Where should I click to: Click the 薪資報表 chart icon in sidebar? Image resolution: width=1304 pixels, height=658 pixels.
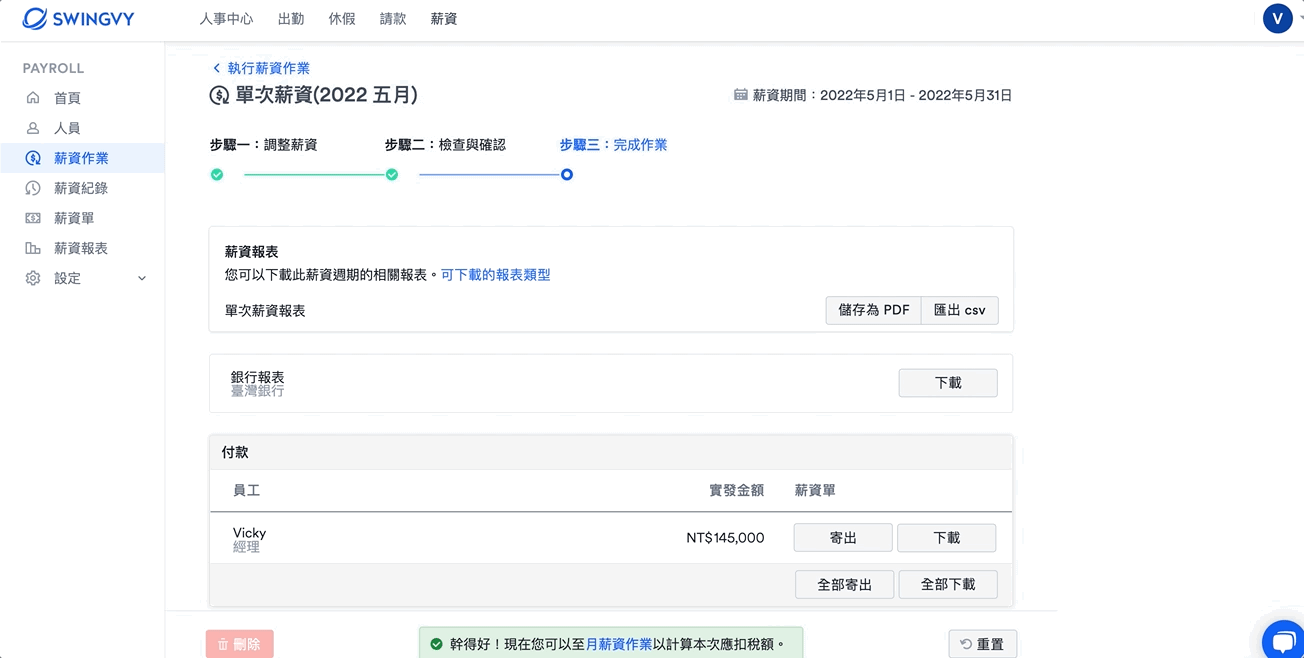pos(33,248)
